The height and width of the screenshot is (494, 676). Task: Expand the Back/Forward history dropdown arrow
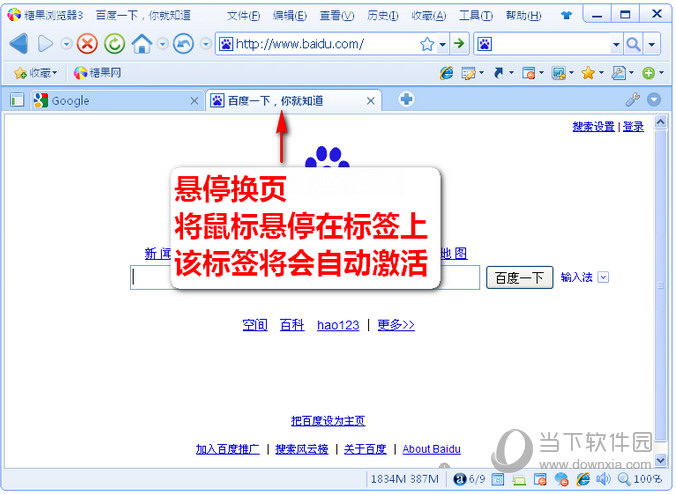click(x=66, y=44)
